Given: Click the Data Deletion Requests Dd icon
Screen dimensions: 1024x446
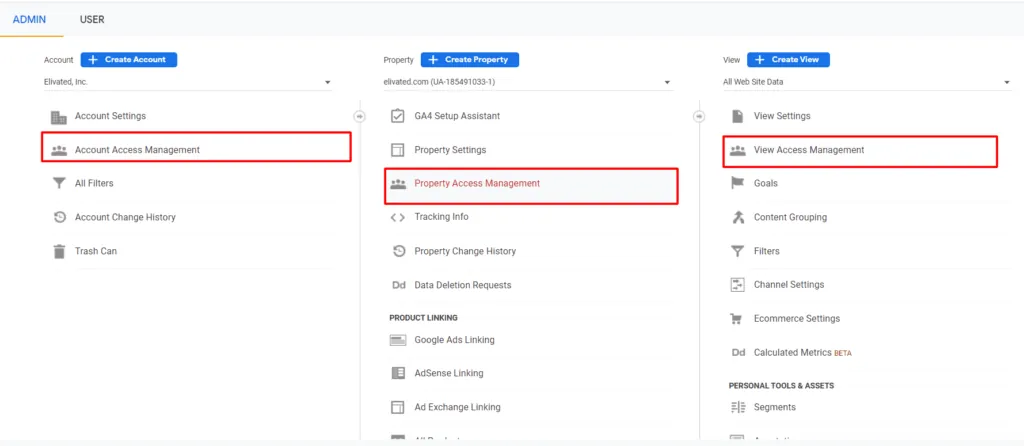Looking at the screenshot, I should (398, 285).
